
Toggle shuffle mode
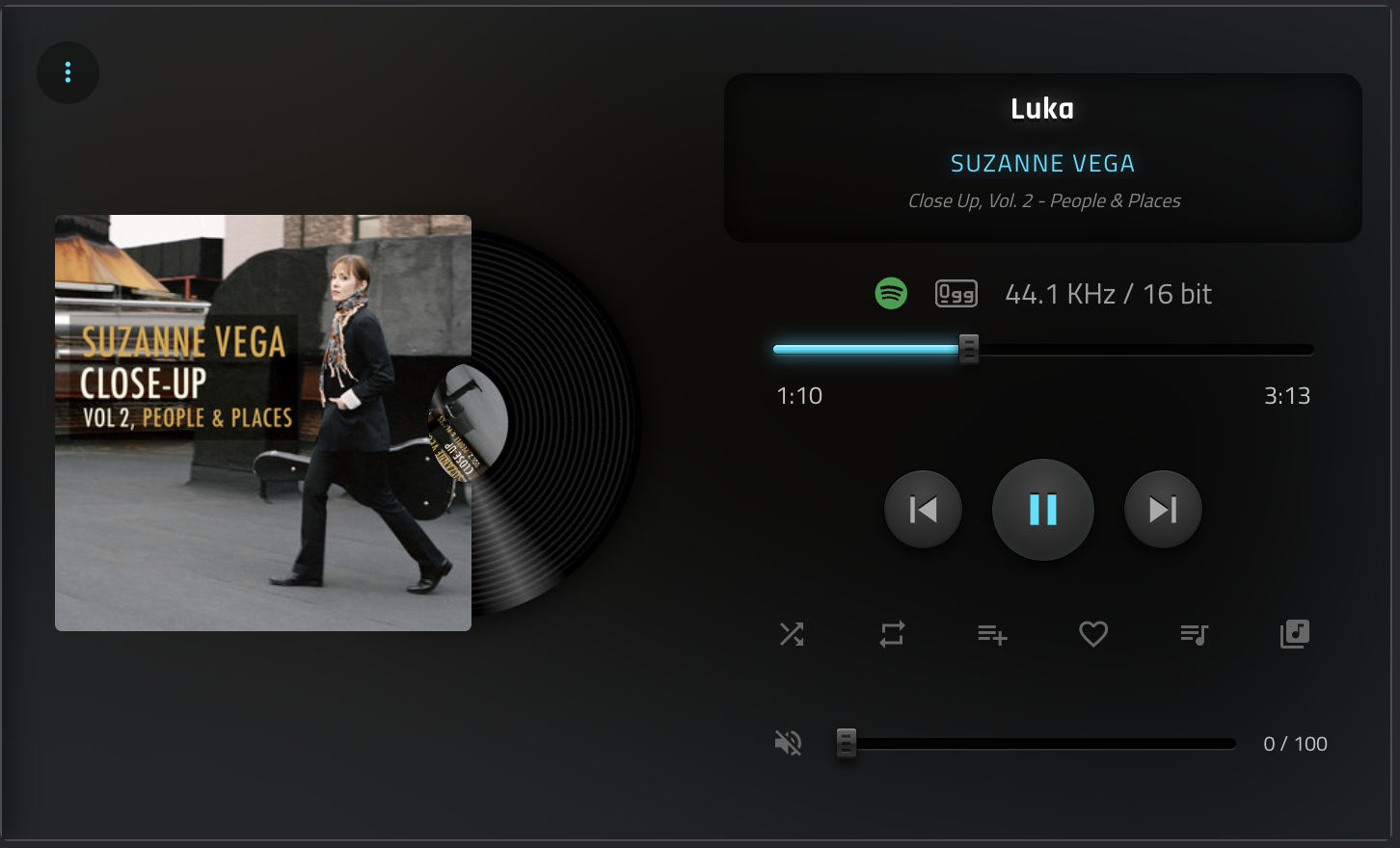(x=792, y=634)
